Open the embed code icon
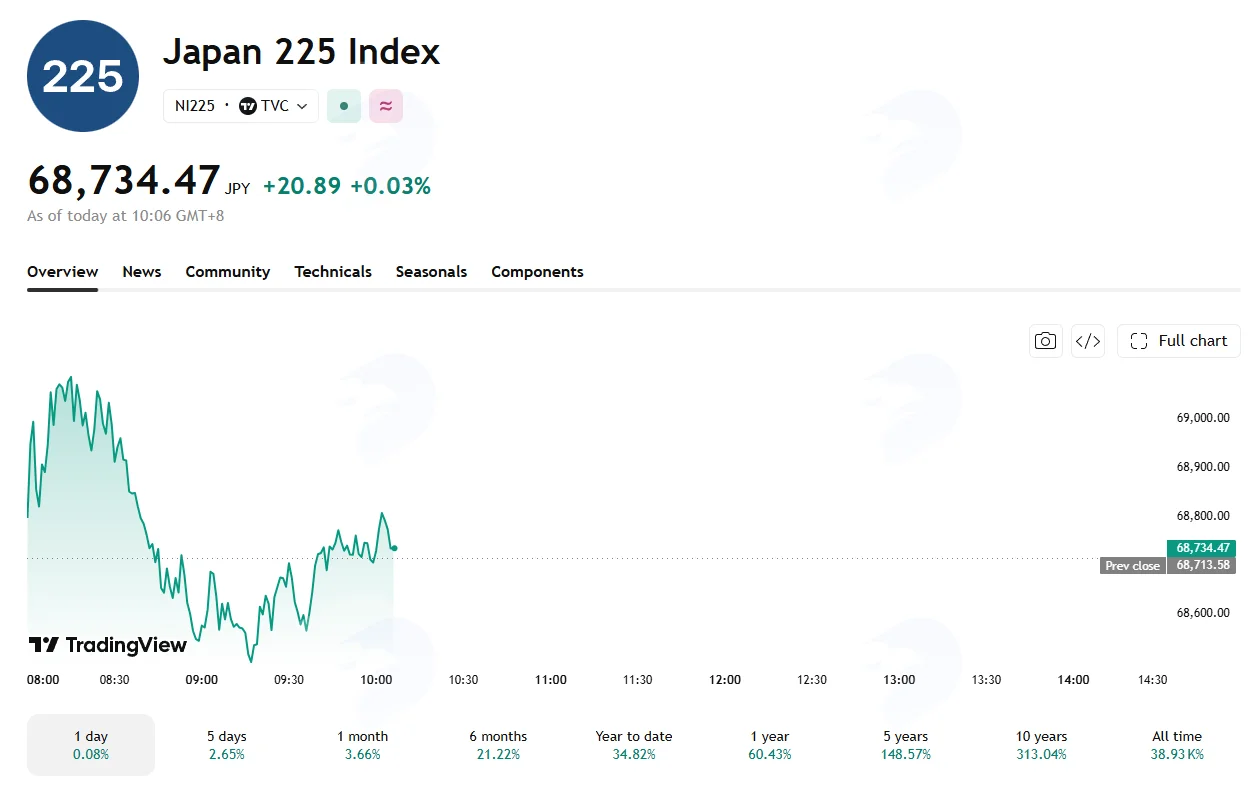Screen dimensions: 1253x785 pos(1087,341)
